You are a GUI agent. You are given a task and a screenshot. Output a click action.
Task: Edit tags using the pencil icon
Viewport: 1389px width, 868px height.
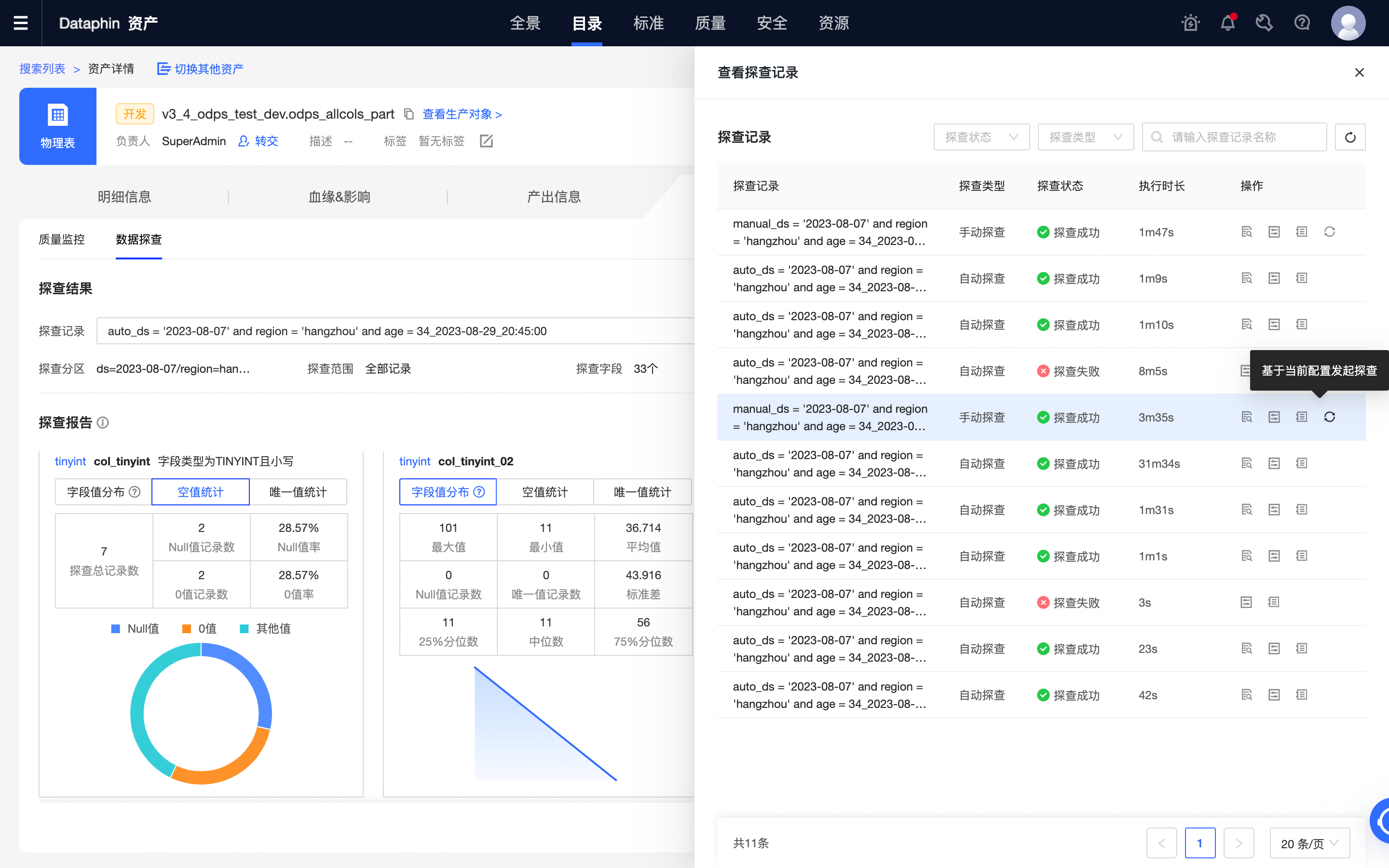click(487, 141)
